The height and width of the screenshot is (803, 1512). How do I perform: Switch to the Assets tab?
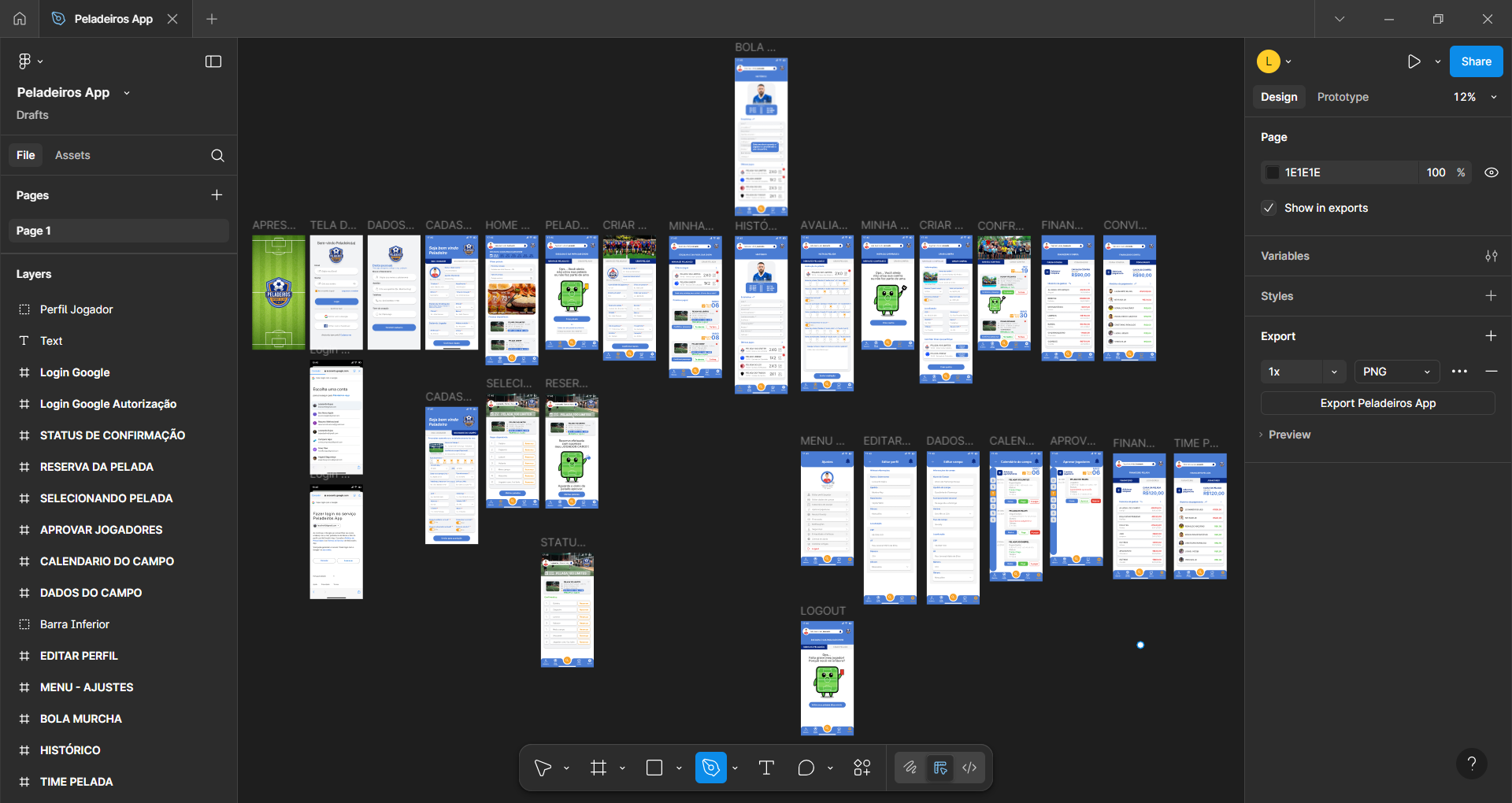pos(72,155)
